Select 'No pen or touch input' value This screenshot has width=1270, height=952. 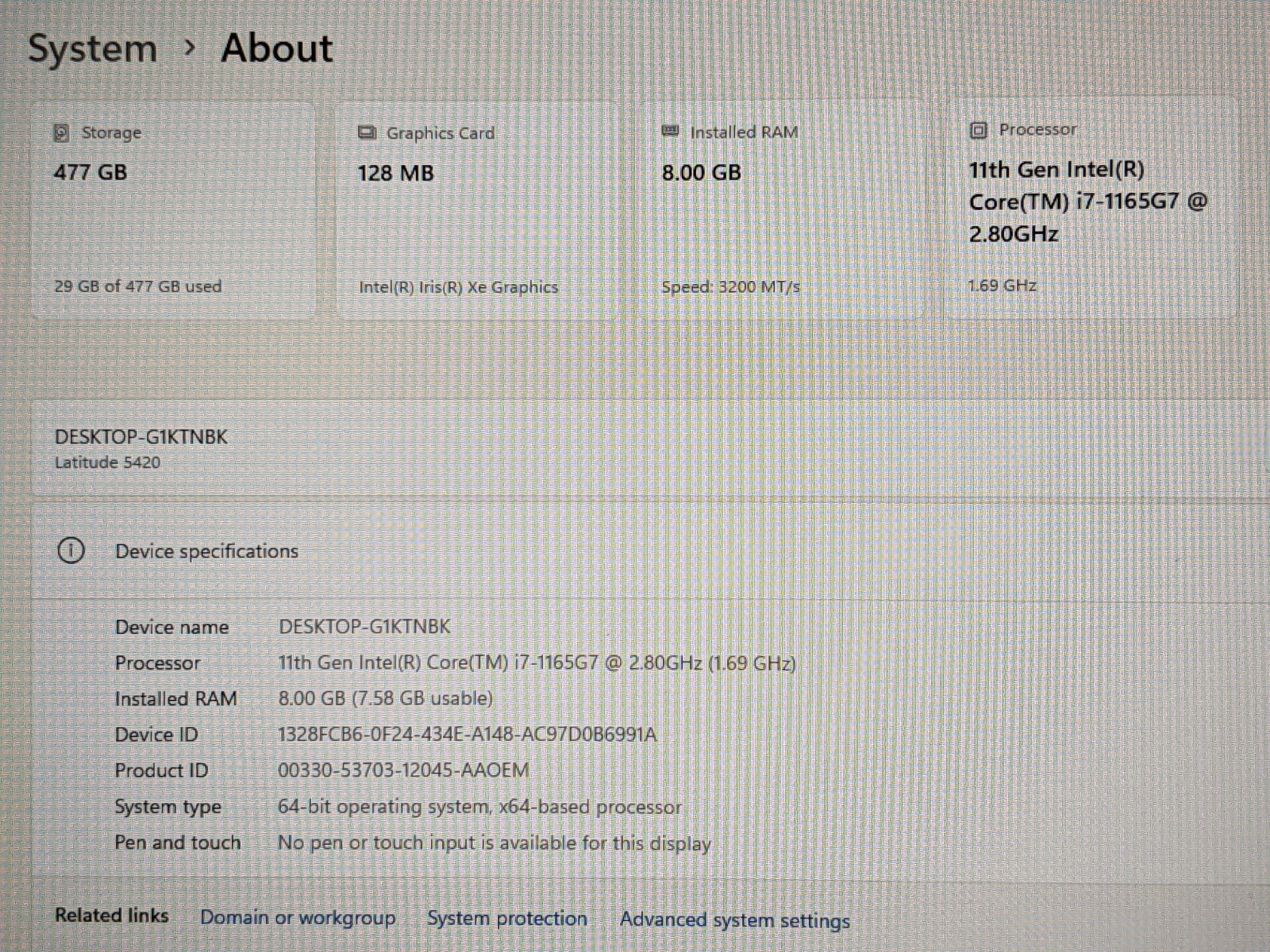[x=494, y=843]
